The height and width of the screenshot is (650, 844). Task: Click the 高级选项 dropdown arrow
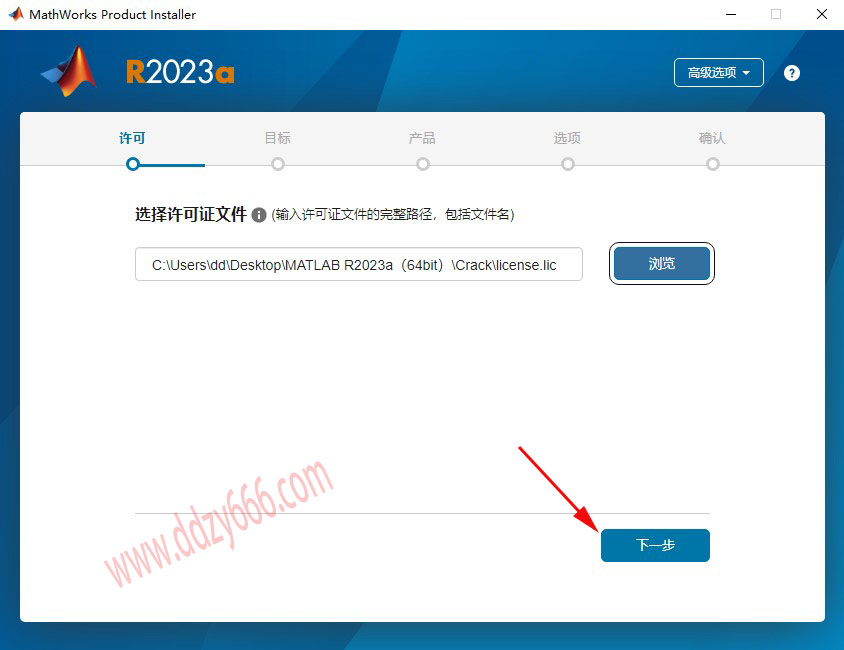pos(746,73)
